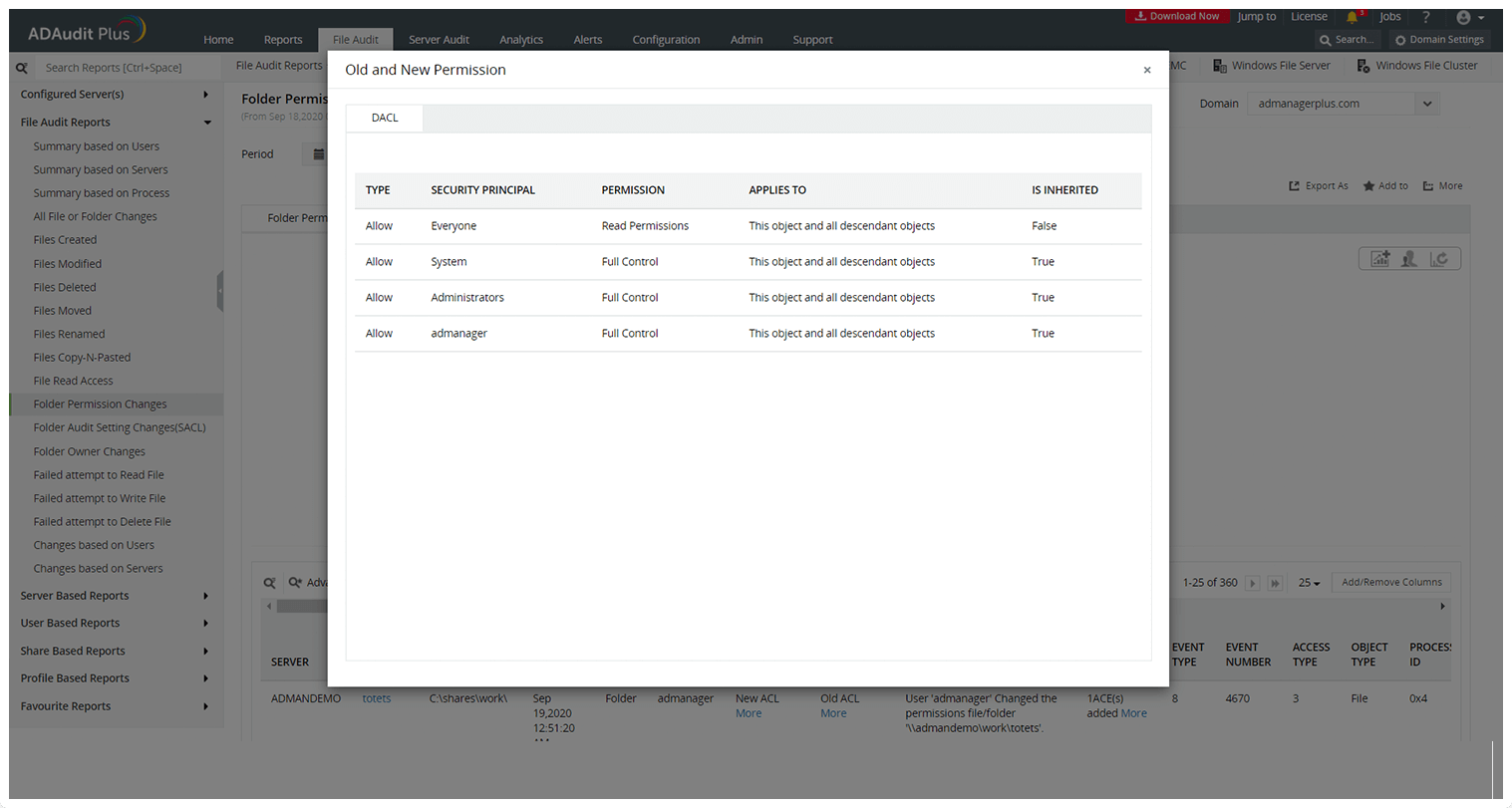
Task: Open the totets share link
Action: click(x=377, y=698)
